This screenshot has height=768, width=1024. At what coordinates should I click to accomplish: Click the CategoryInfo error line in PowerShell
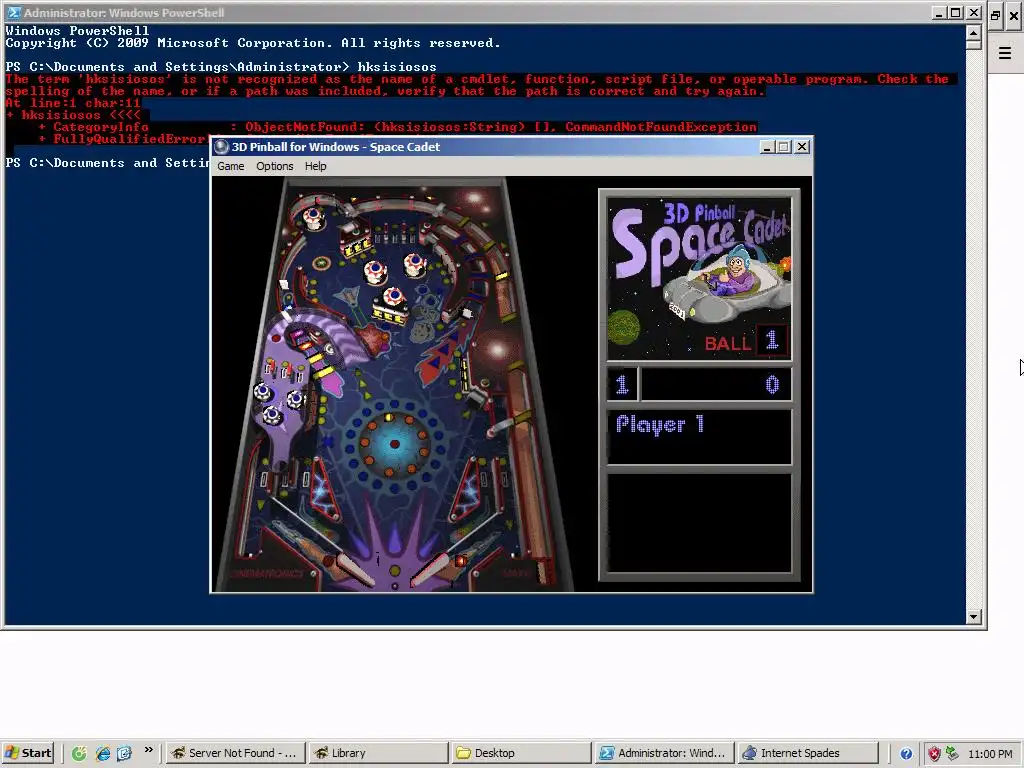398,127
